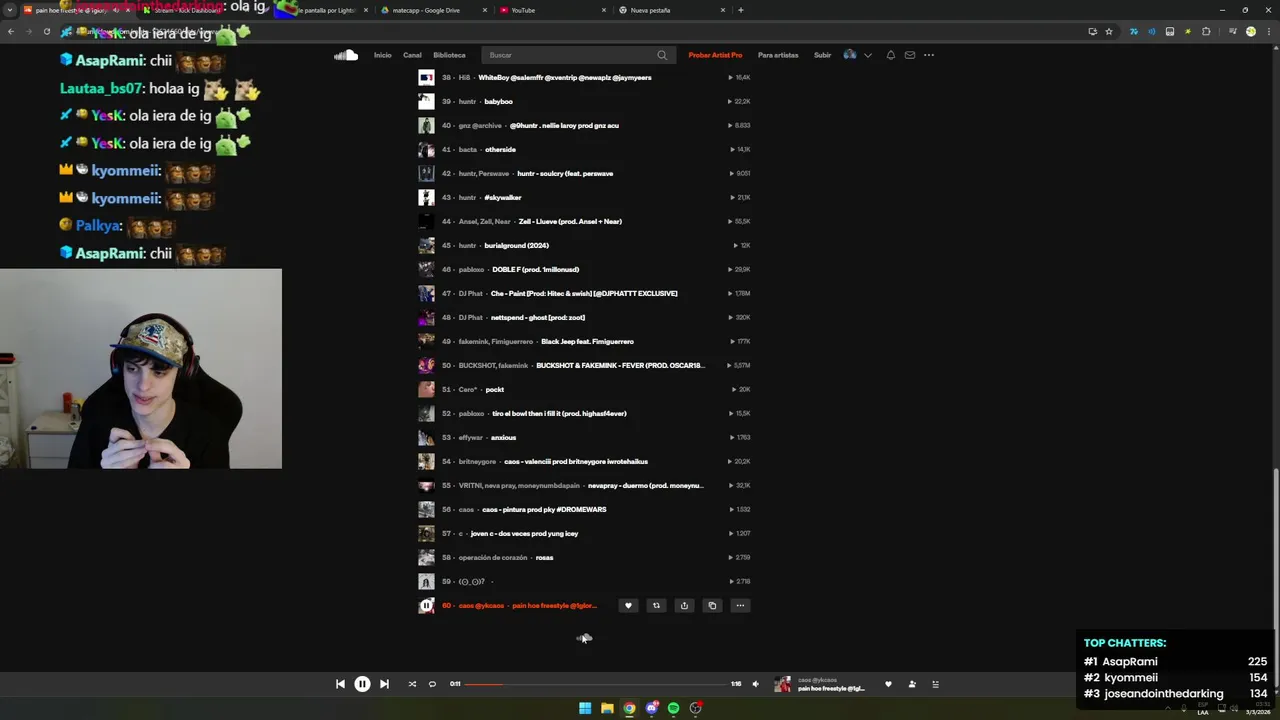Viewport: 1280px width, 720px height.
Task: Open Discord from the taskbar
Action: coord(651,708)
